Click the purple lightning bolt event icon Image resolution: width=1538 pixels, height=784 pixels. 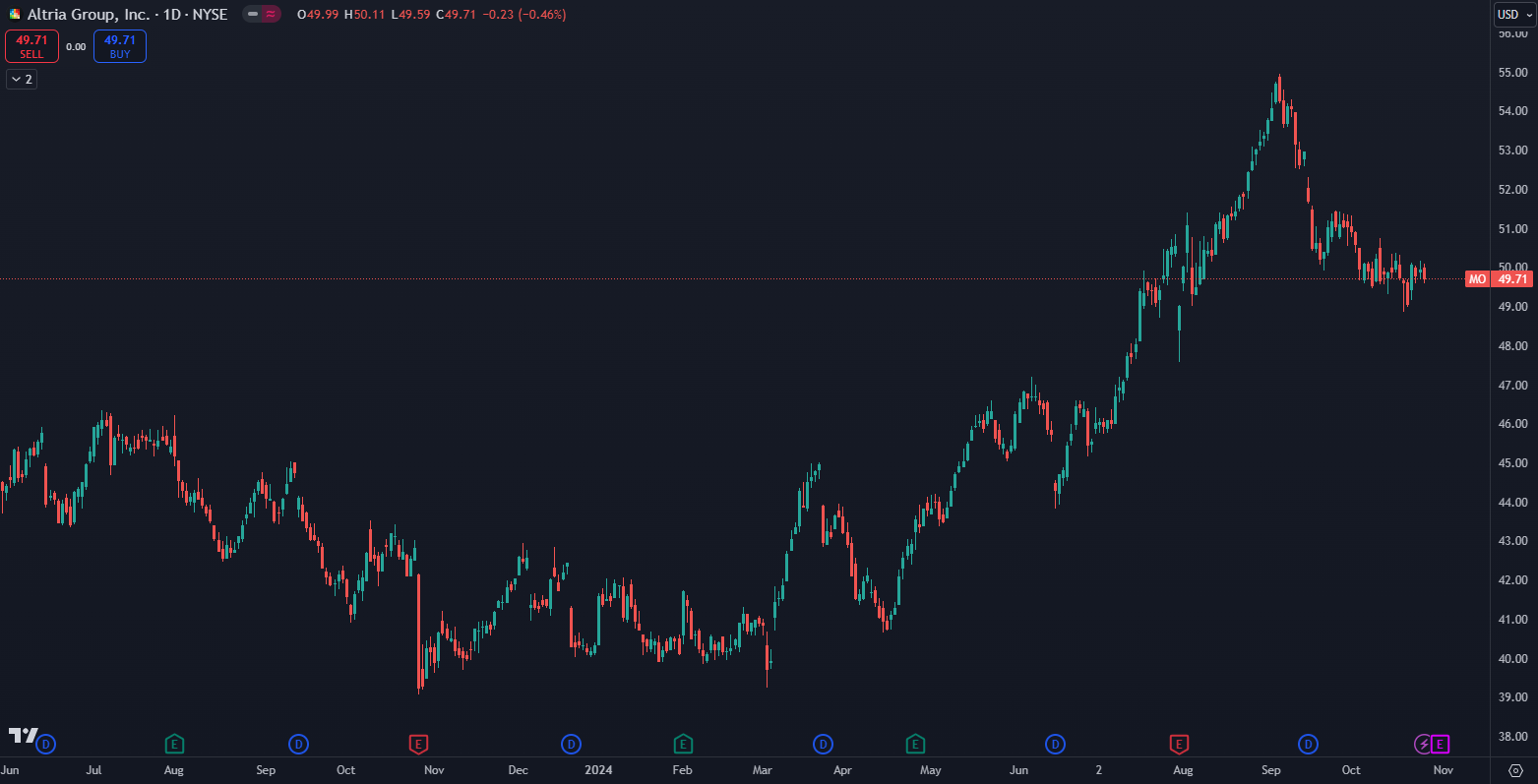coord(1423,744)
